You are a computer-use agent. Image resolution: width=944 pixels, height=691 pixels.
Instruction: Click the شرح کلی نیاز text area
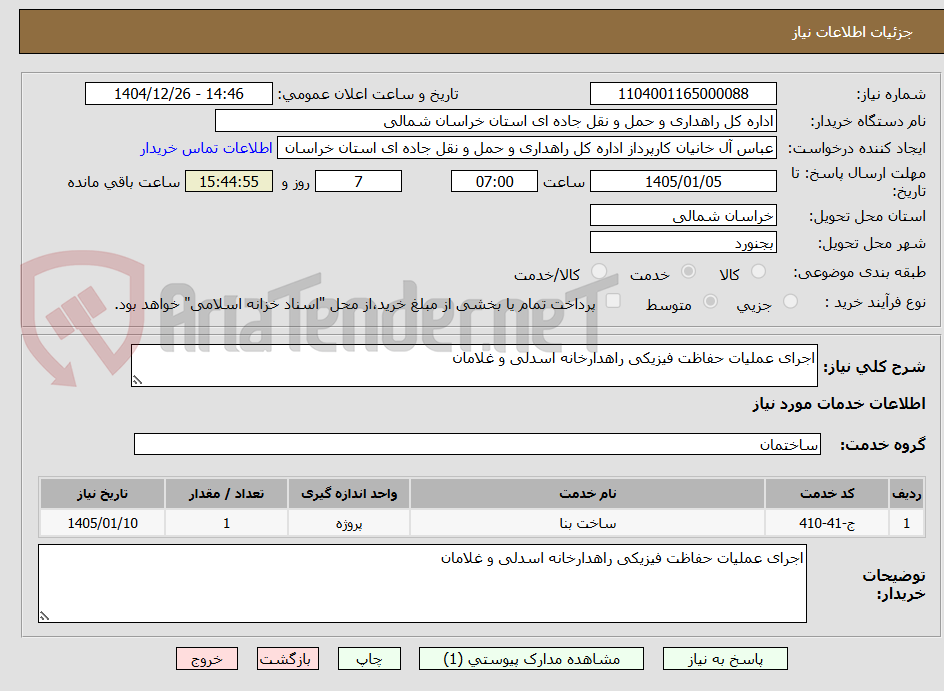(x=474, y=365)
